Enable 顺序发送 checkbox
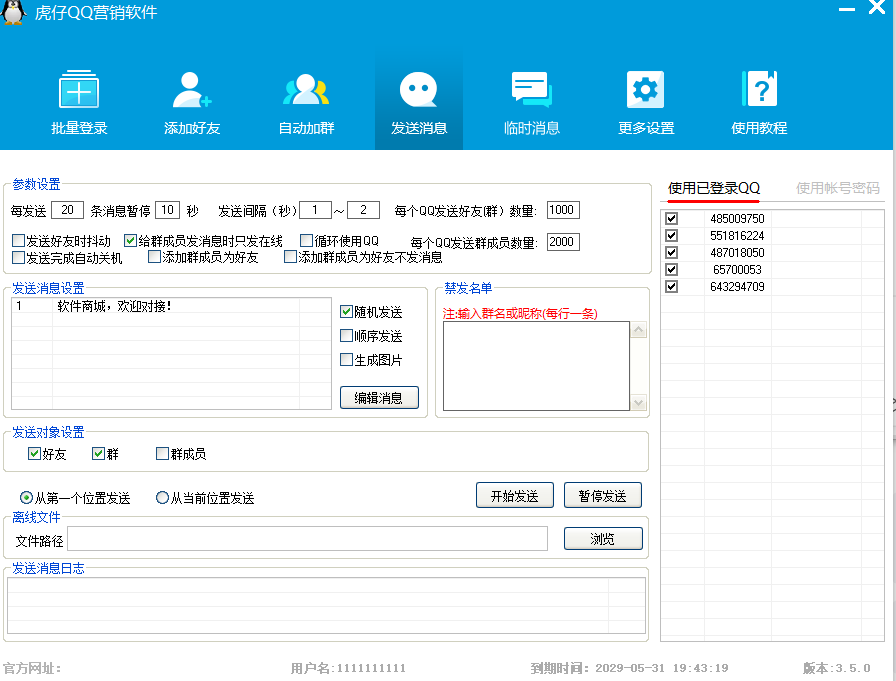This screenshot has height=681, width=896. pyautogui.click(x=346, y=335)
